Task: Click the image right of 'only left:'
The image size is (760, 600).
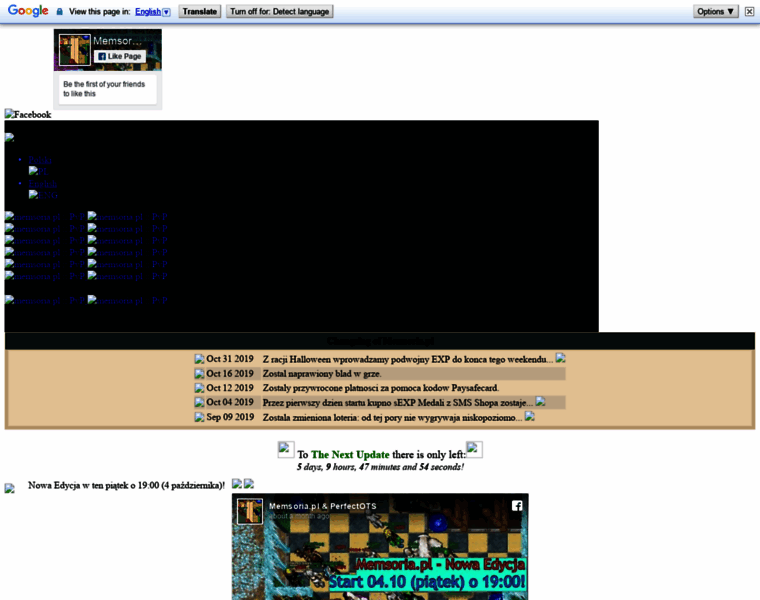Action: 474,449
